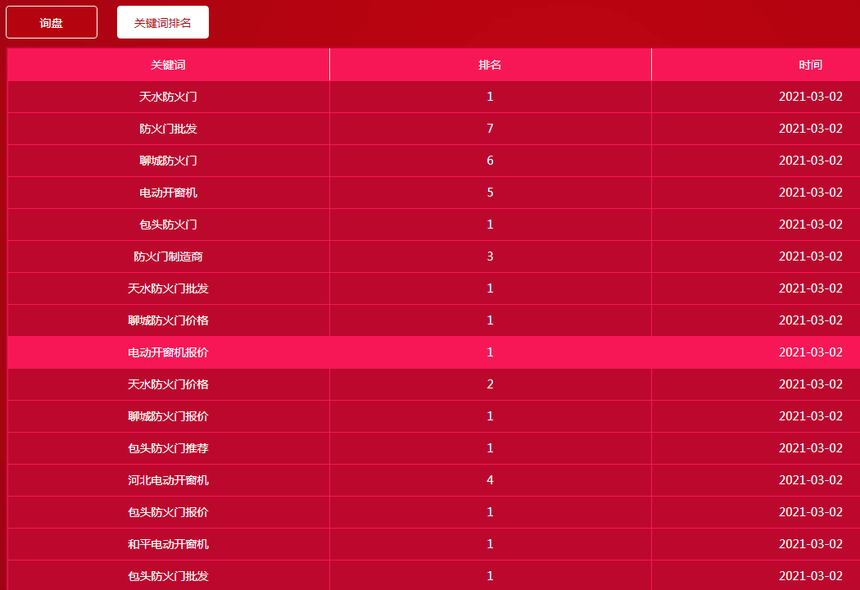Viewport: 860px width, 590px height.
Task: Select keyword 包头防火门报价
Action: [168, 512]
